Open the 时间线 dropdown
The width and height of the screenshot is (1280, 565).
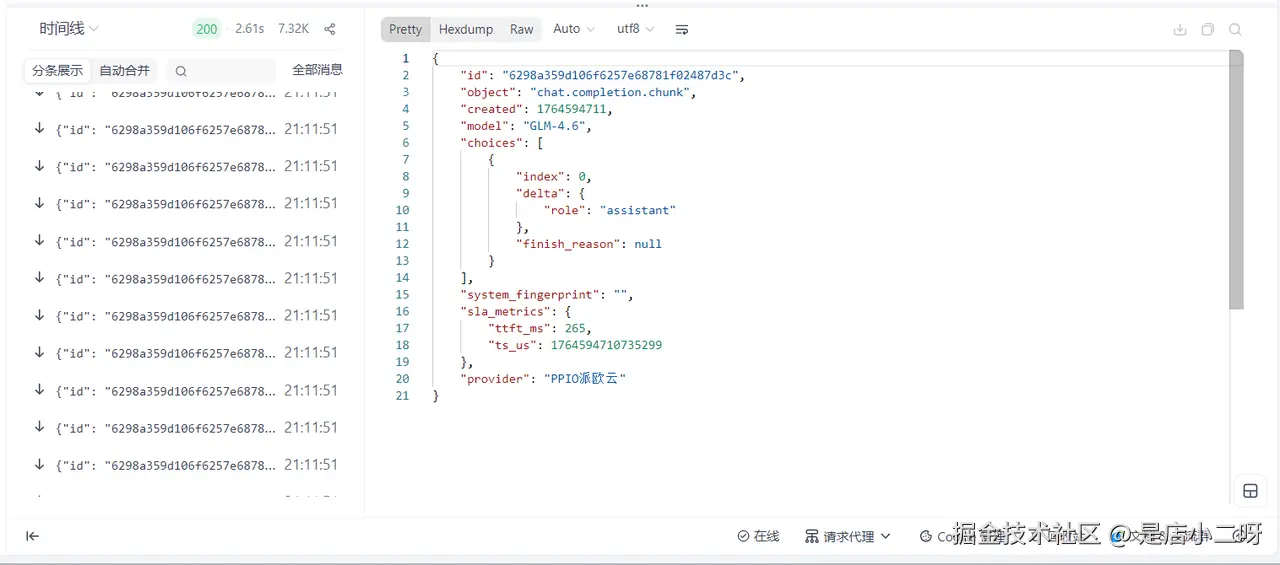tap(69, 29)
